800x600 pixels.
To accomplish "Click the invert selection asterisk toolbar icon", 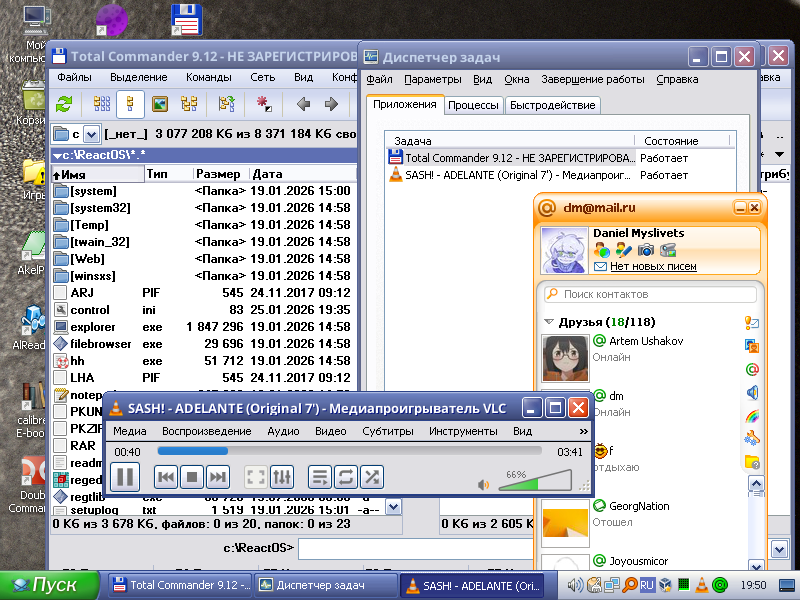I will click(264, 104).
